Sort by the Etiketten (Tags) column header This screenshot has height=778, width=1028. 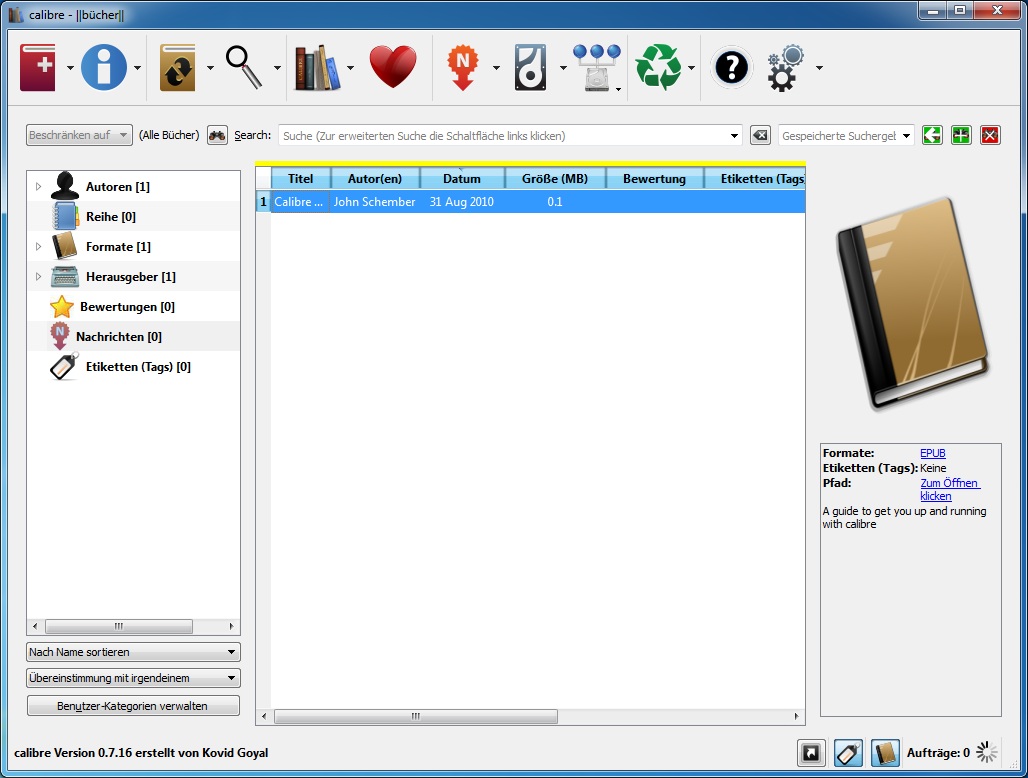point(755,178)
